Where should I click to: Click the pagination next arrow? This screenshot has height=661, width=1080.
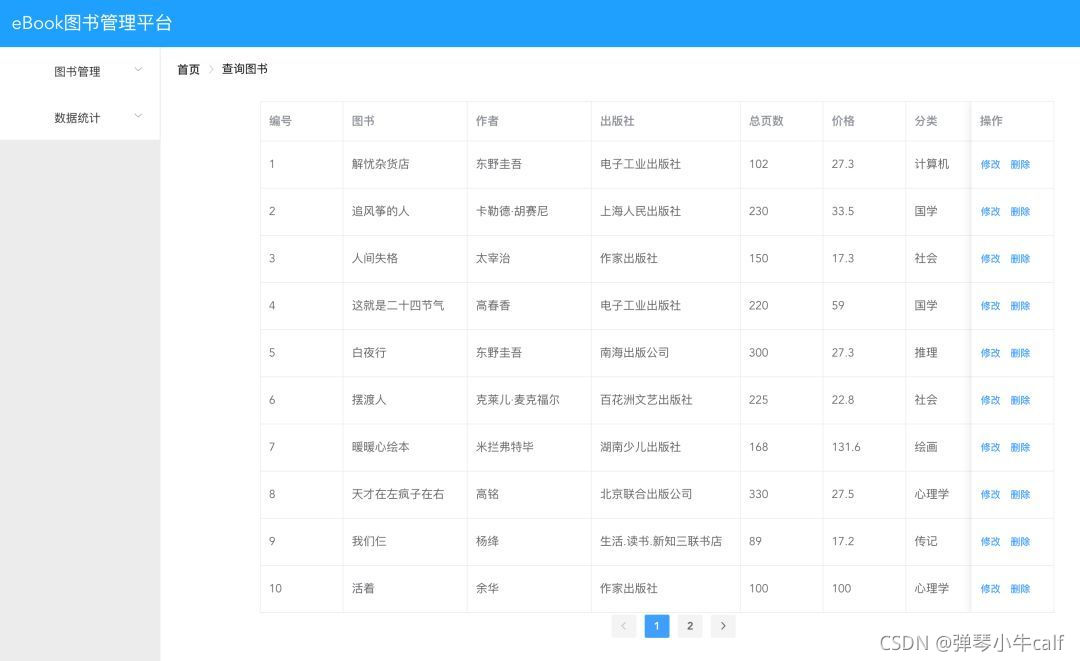pyautogui.click(x=723, y=625)
